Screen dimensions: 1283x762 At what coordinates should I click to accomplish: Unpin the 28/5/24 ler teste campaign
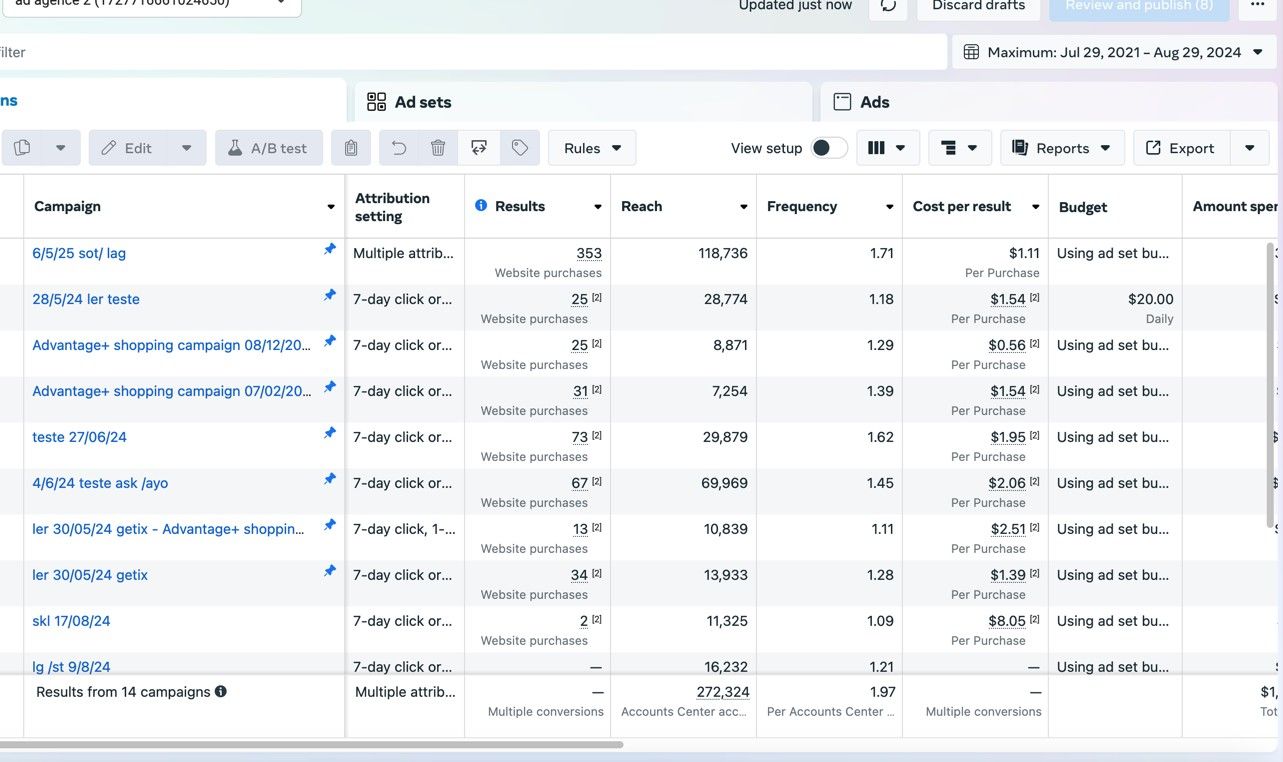330,295
